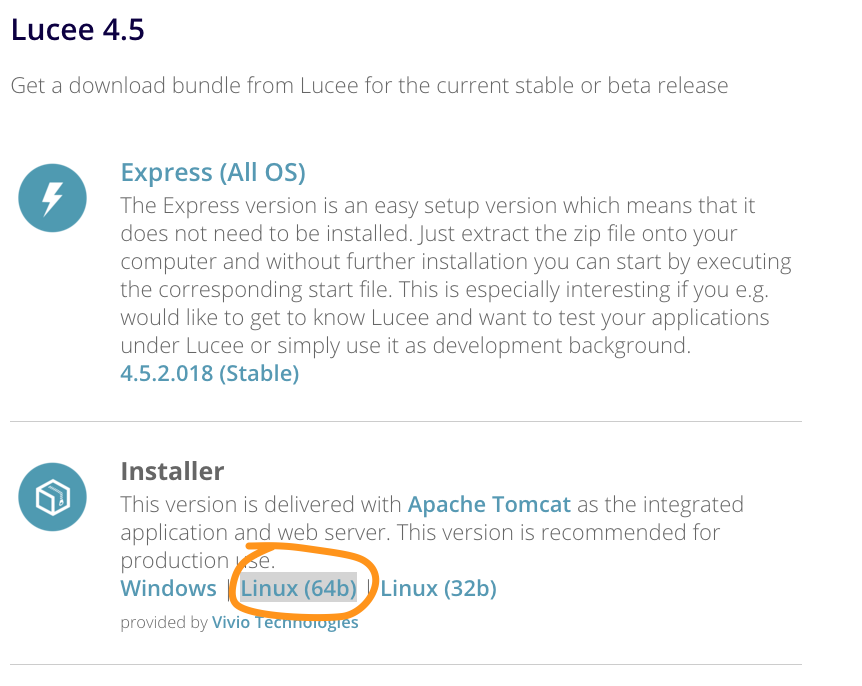The image size is (862, 686).
Task: Click the Express version description paragraph
Action: [456, 275]
